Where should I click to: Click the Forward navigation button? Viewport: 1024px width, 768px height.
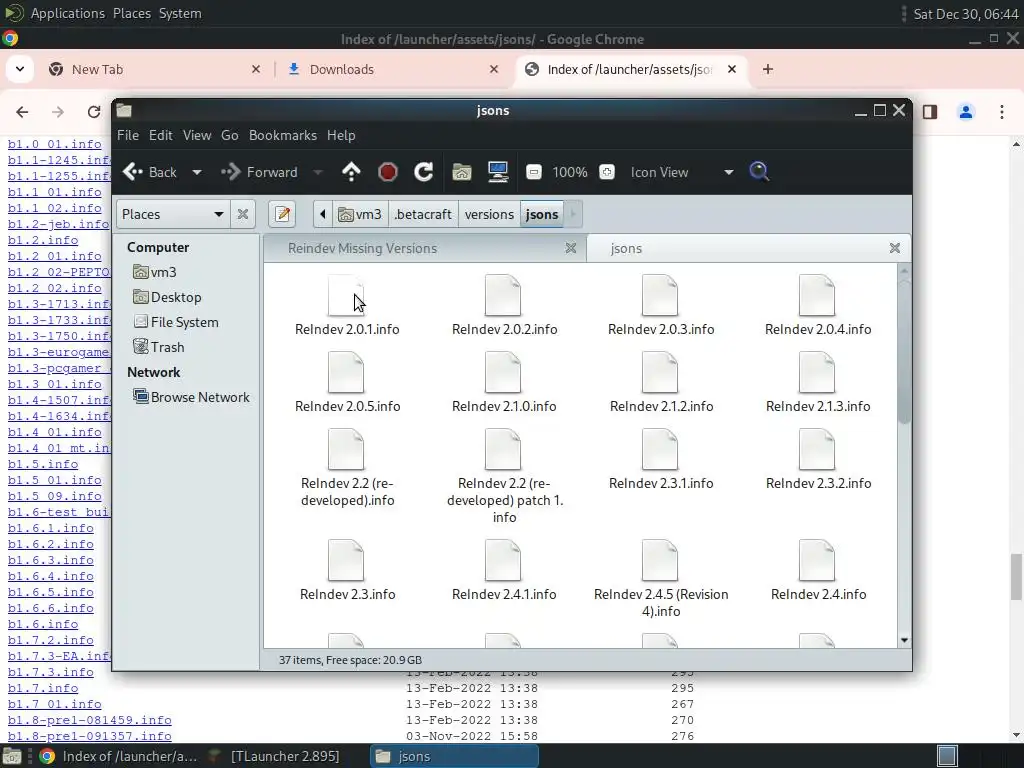[260, 172]
